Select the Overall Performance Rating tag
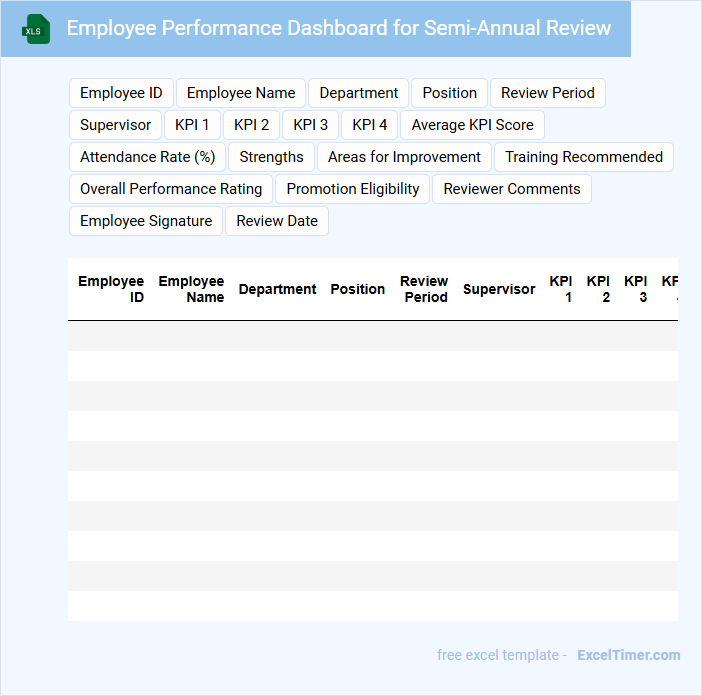This screenshot has width=702, height=696. coord(171,189)
